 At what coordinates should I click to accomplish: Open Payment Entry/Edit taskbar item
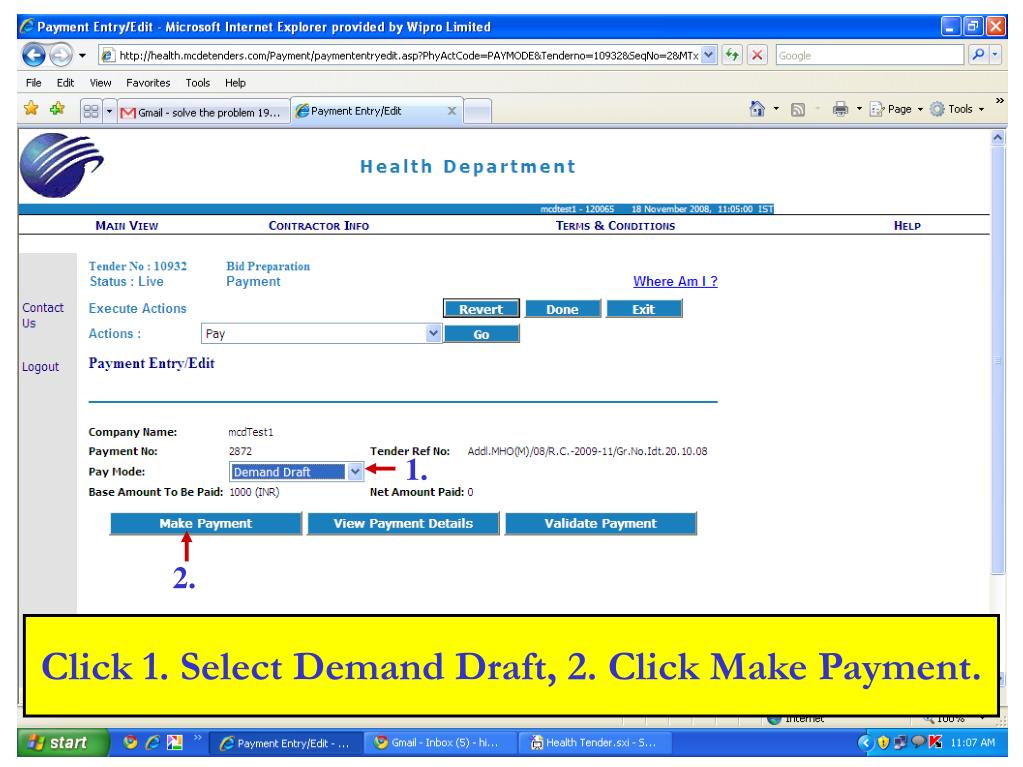284,743
